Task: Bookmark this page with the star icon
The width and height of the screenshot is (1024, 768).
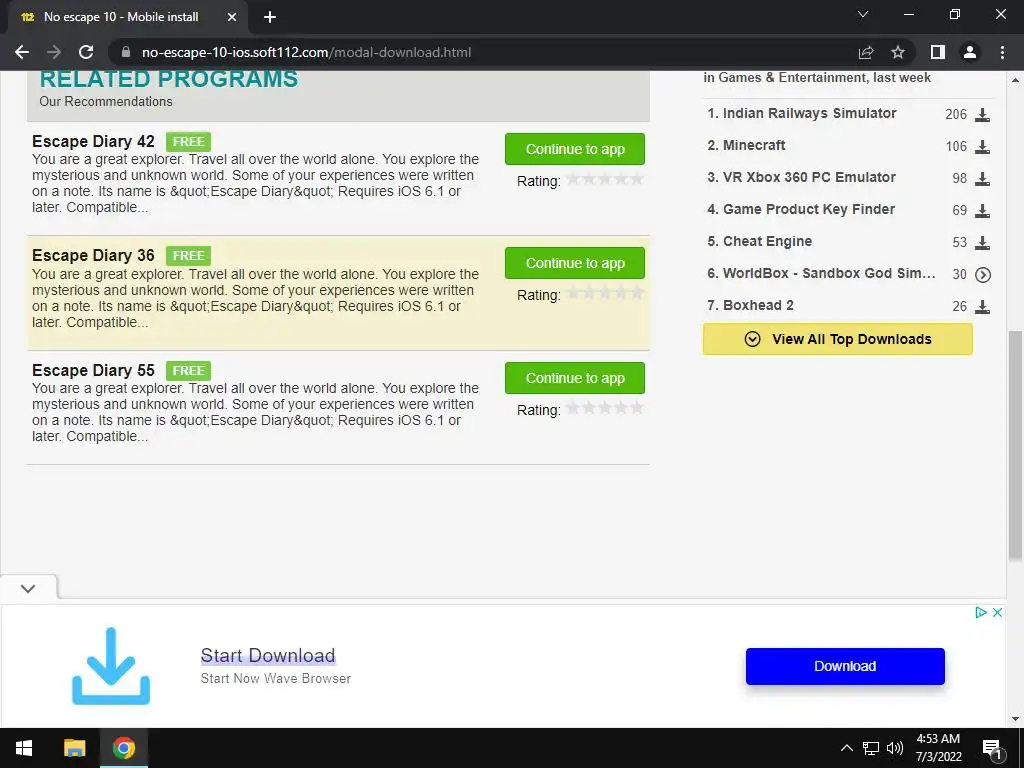Action: 898,52
